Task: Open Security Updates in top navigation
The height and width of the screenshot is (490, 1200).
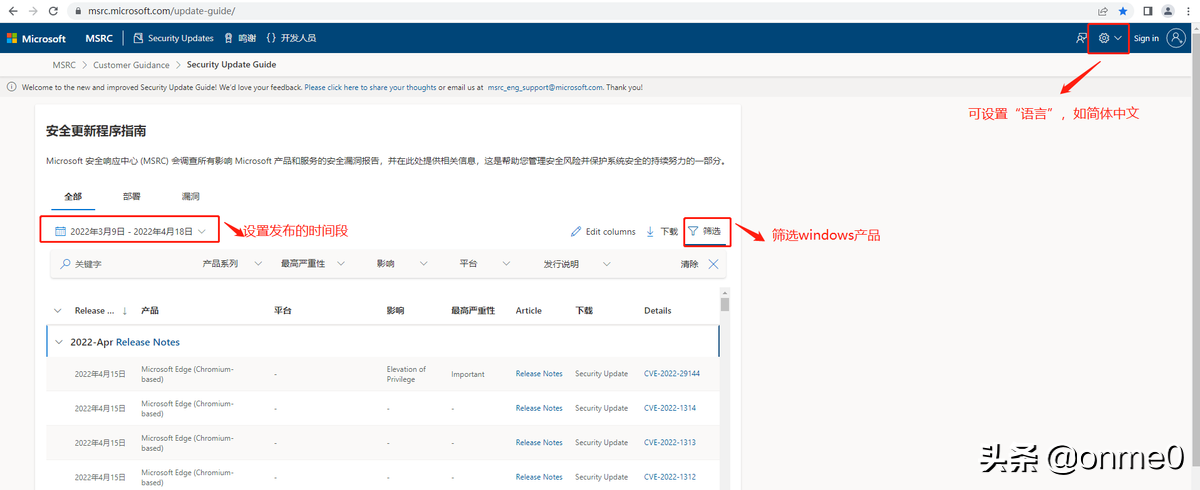Action: click(x=174, y=38)
